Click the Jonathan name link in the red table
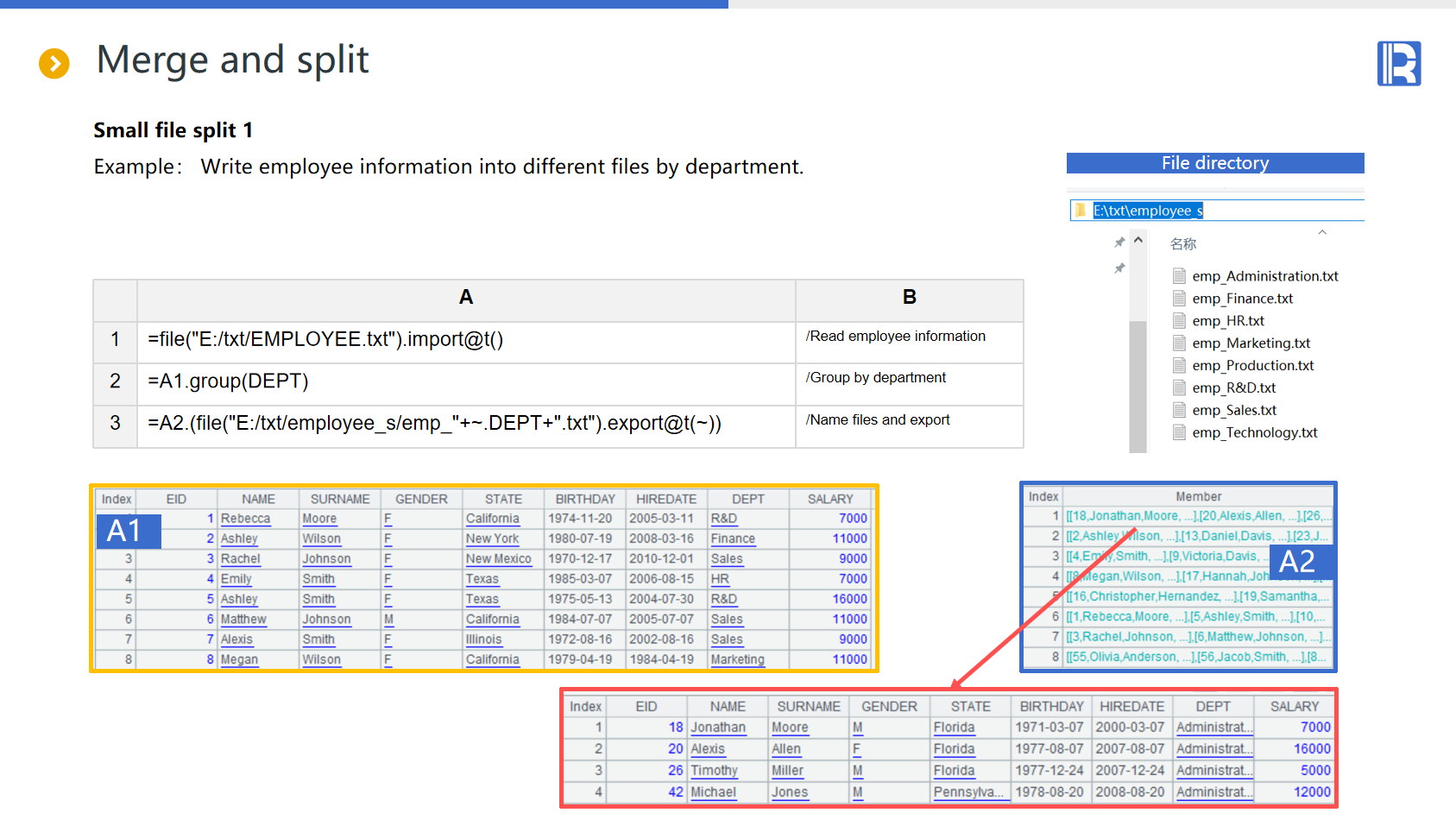The image size is (1456, 819). click(x=717, y=728)
